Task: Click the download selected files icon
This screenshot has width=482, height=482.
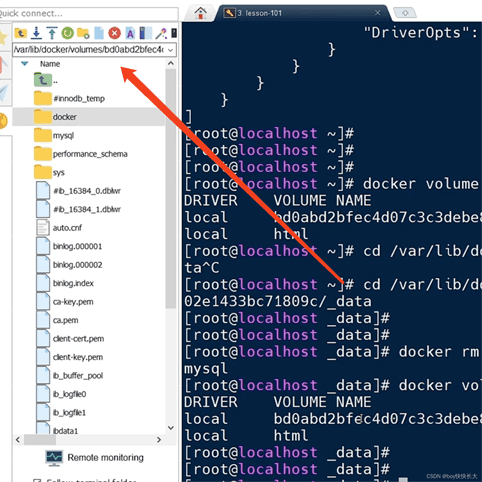Action: click(36, 33)
